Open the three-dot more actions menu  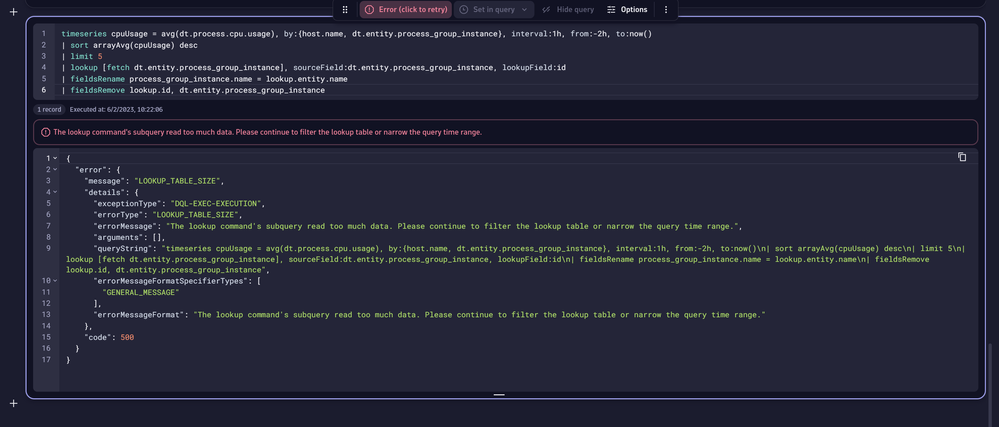click(x=666, y=9)
